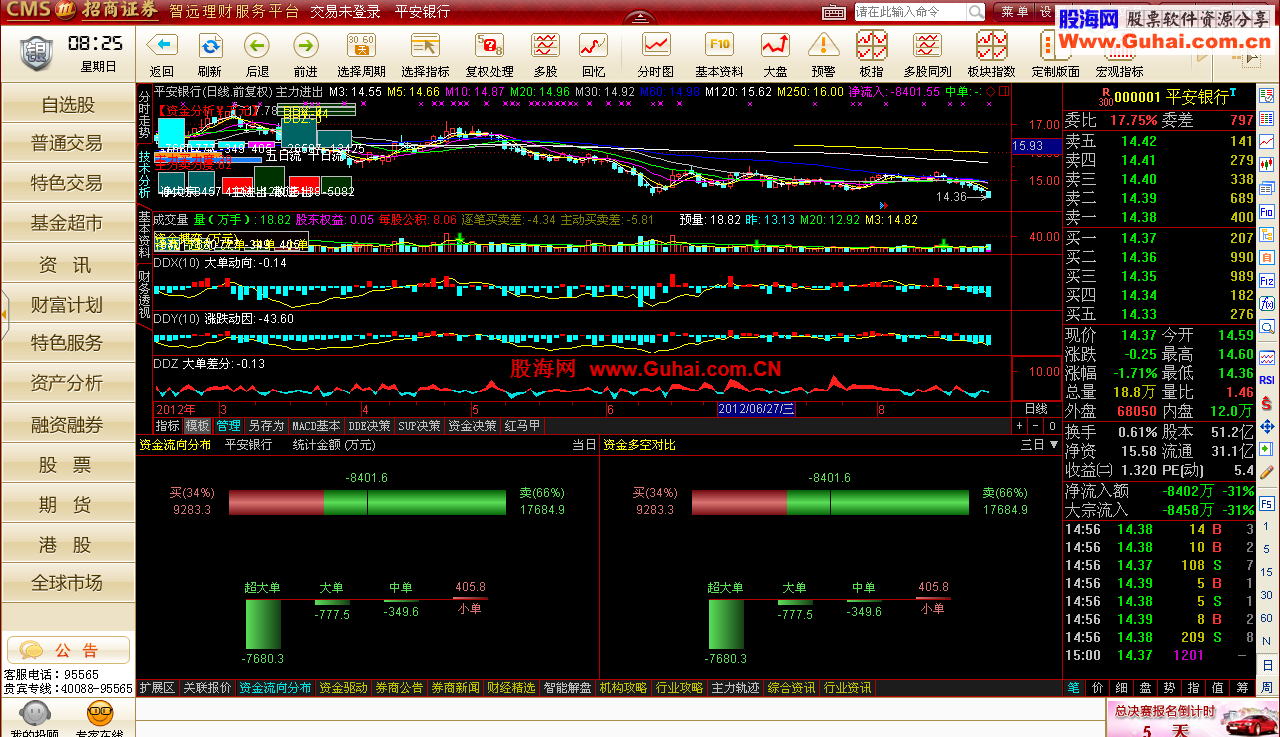This screenshot has width=1280, height=737.
Task: Switch to the 红马甲 tab
Action: point(522,426)
